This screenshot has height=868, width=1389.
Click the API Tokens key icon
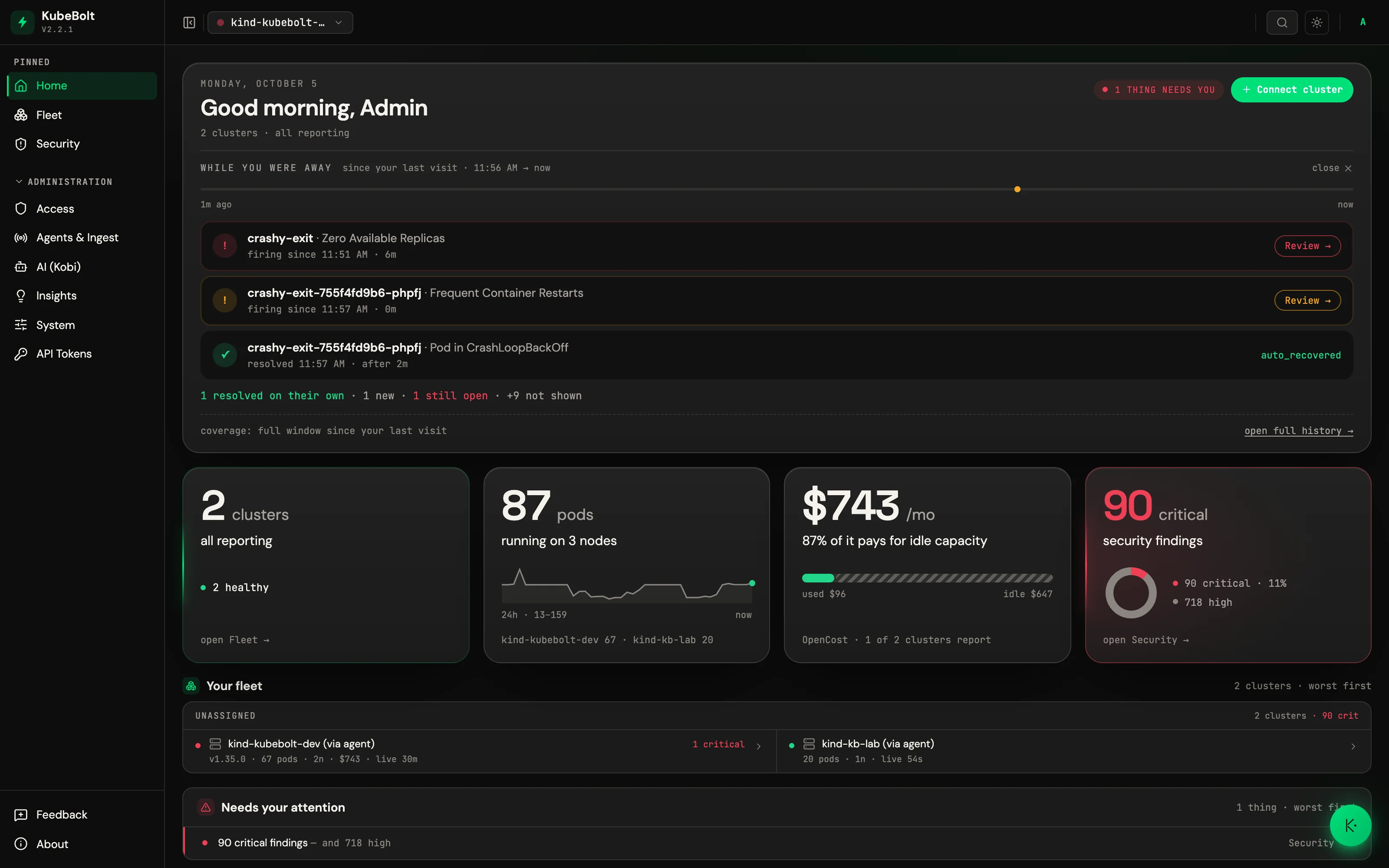tap(21, 354)
